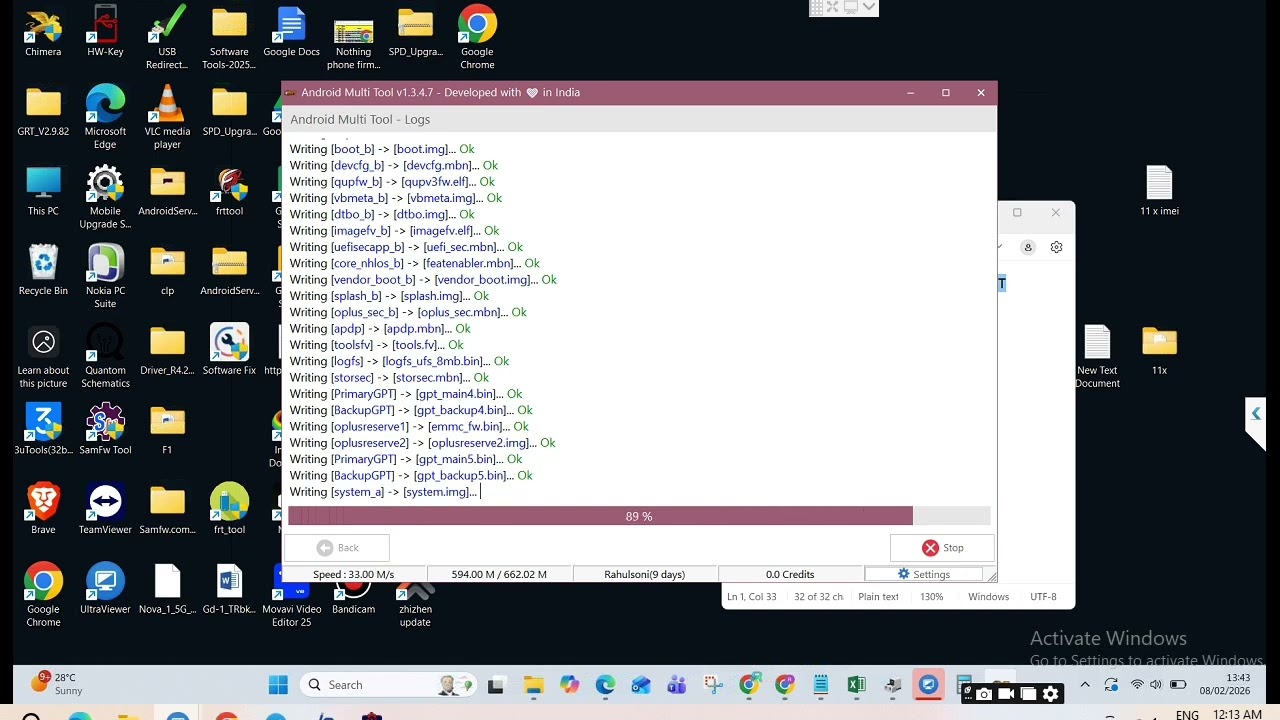Open the recorder overlay settings gear

click(1050, 693)
